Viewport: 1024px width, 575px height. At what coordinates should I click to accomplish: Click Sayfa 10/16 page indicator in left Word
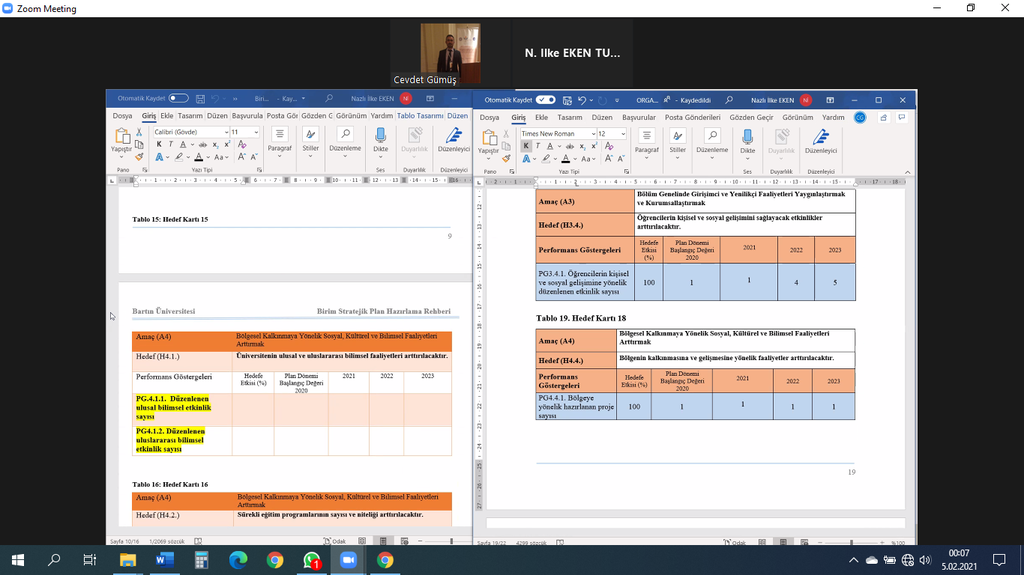(x=124, y=541)
